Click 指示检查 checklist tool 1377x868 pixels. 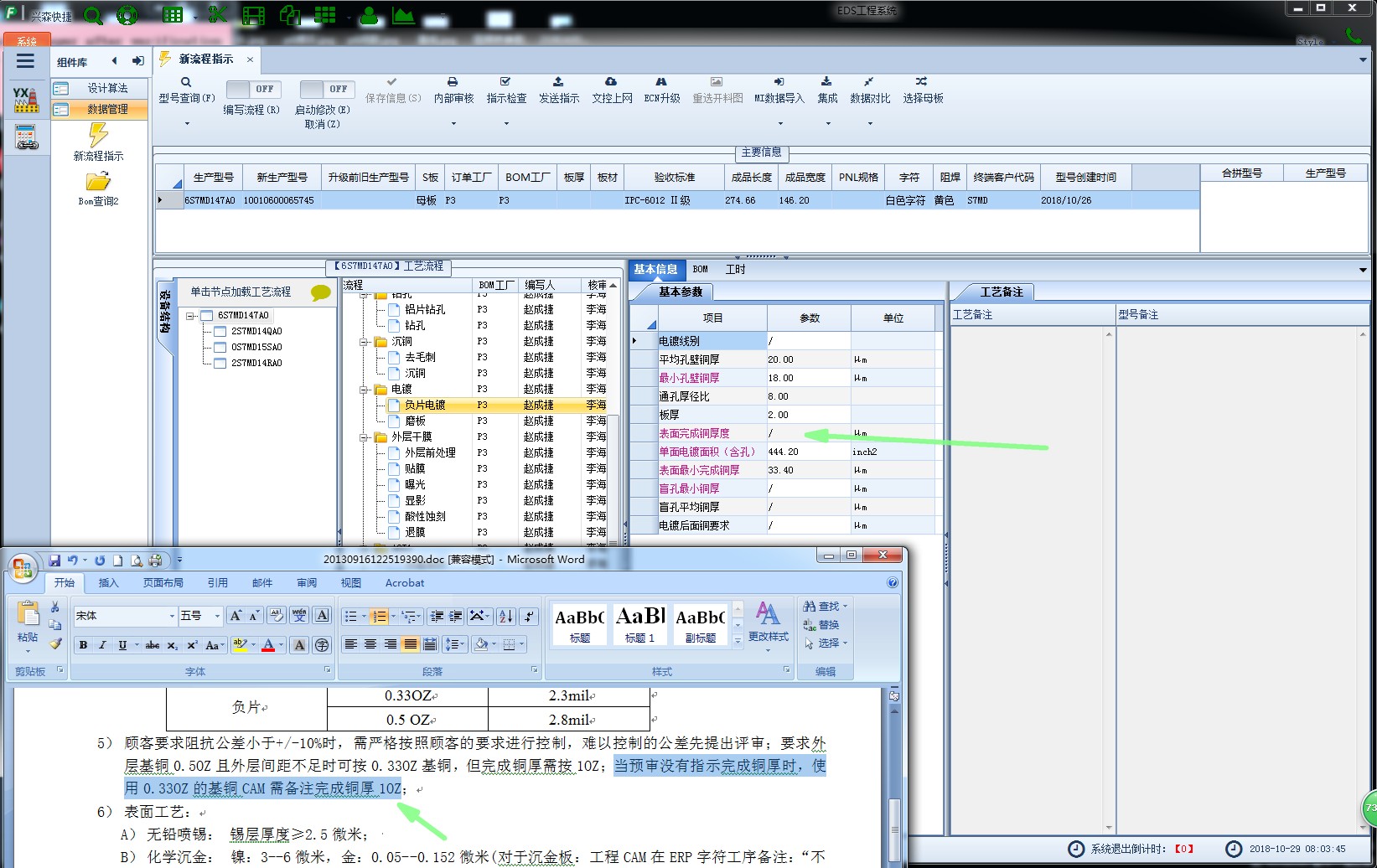pos(506,90)
